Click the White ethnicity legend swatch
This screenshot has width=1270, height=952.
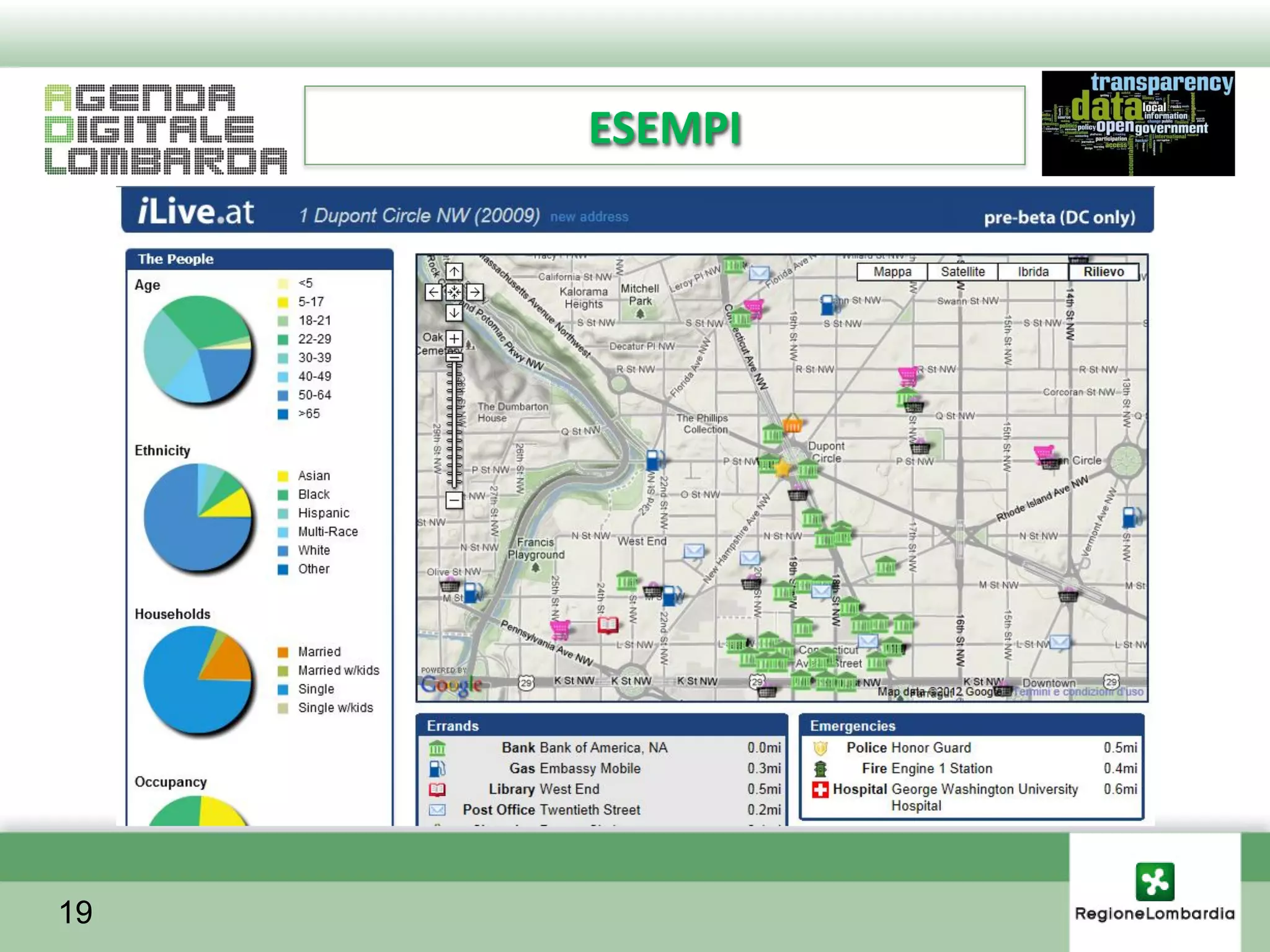283,550
